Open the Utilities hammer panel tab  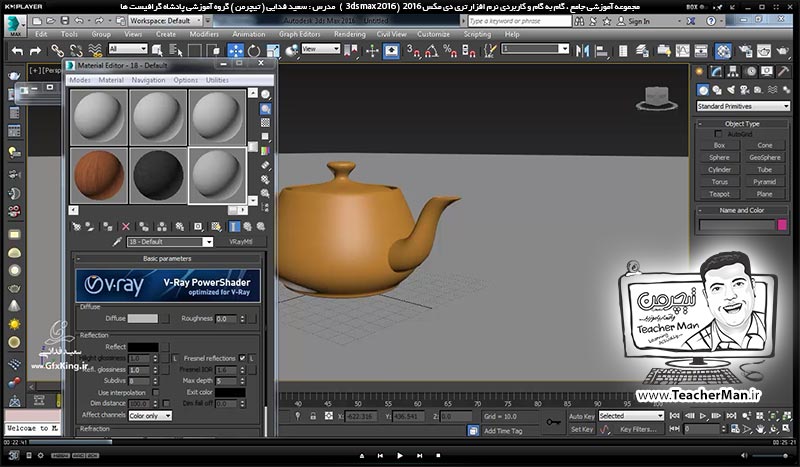pyautogui.click(x=783, y=71)
